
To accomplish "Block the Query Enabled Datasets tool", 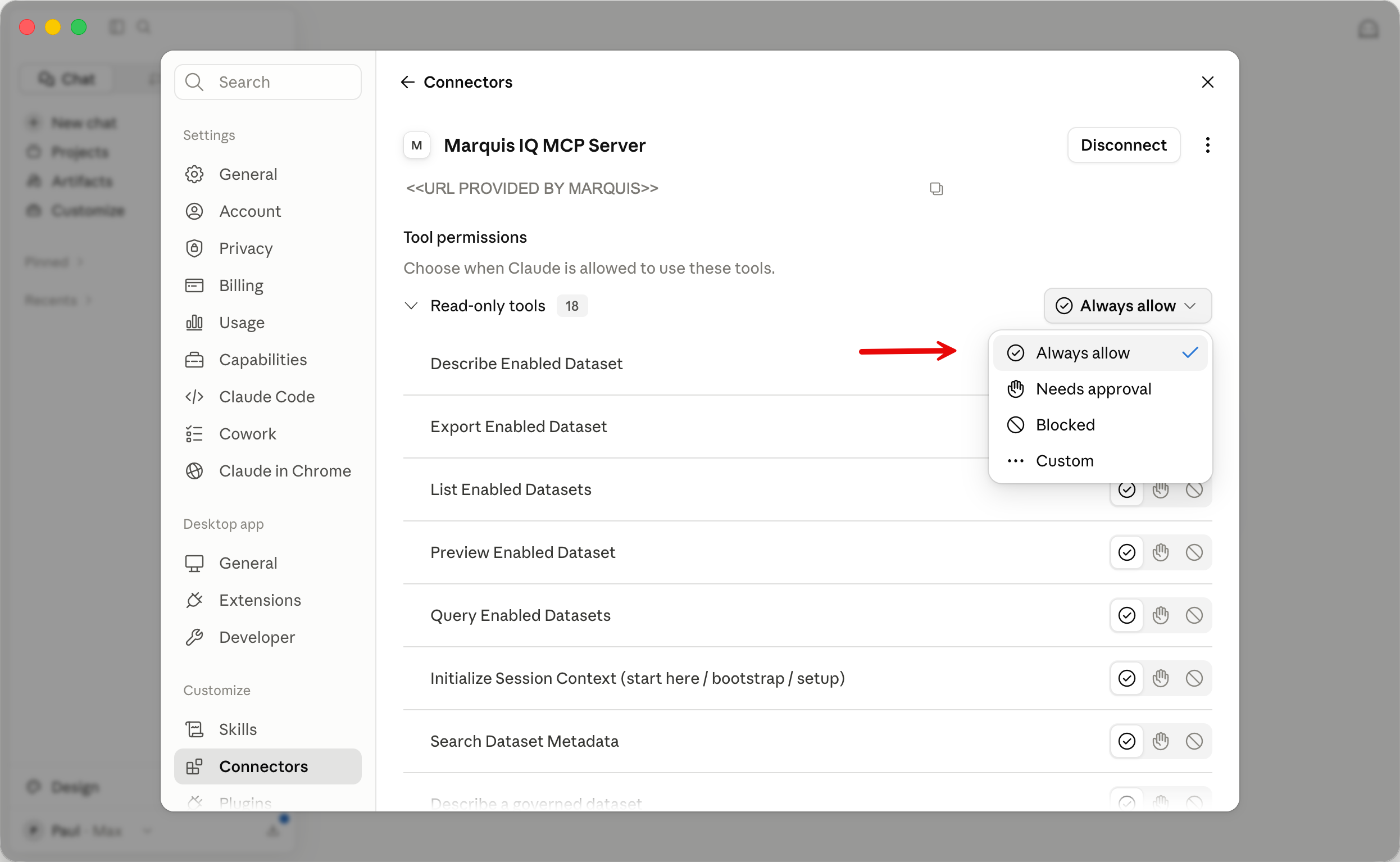I will pyautogui.click(x=1194, y=615).
